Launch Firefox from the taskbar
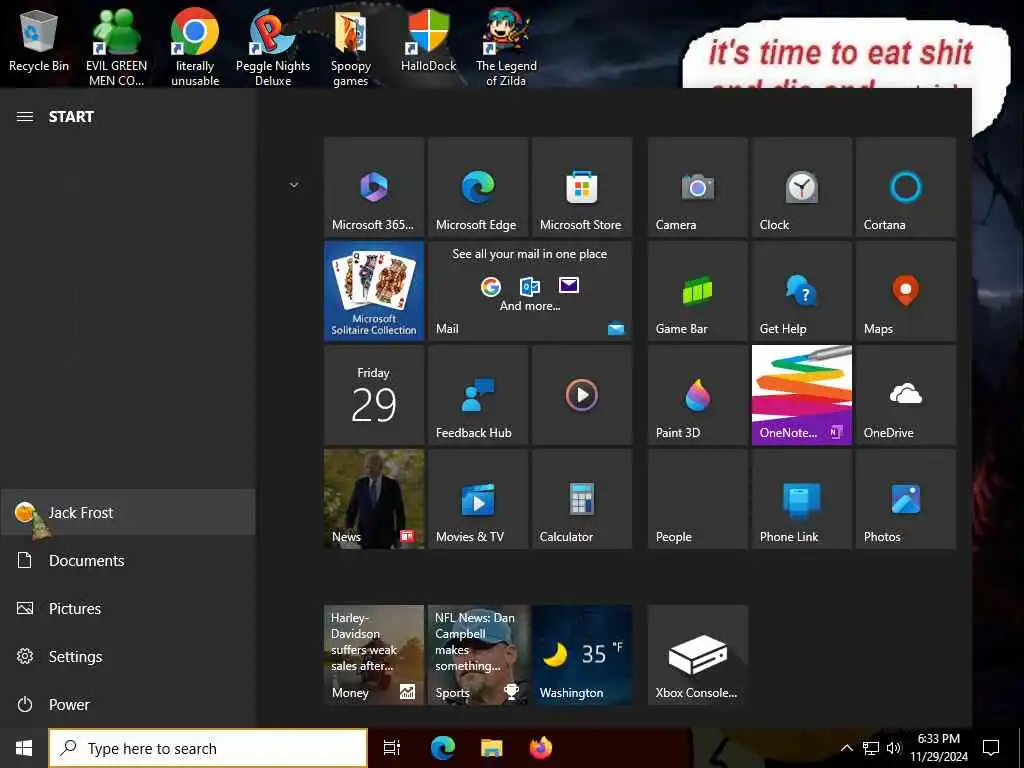This screenshot has height=768, width=1024. (541, 748)
